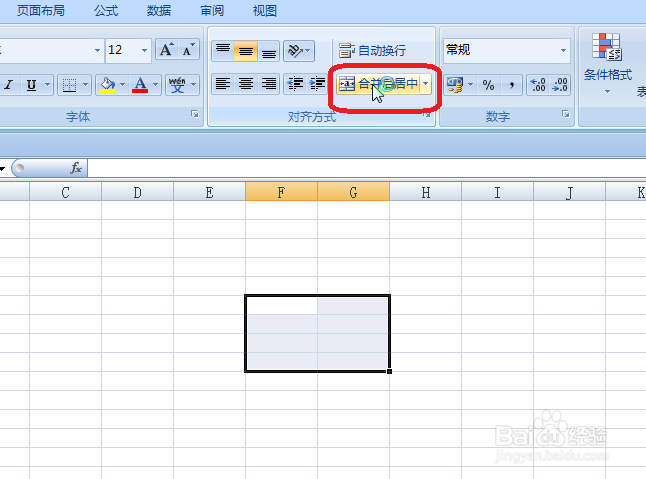Open the font name dropdown arrow

click(97, 50)
